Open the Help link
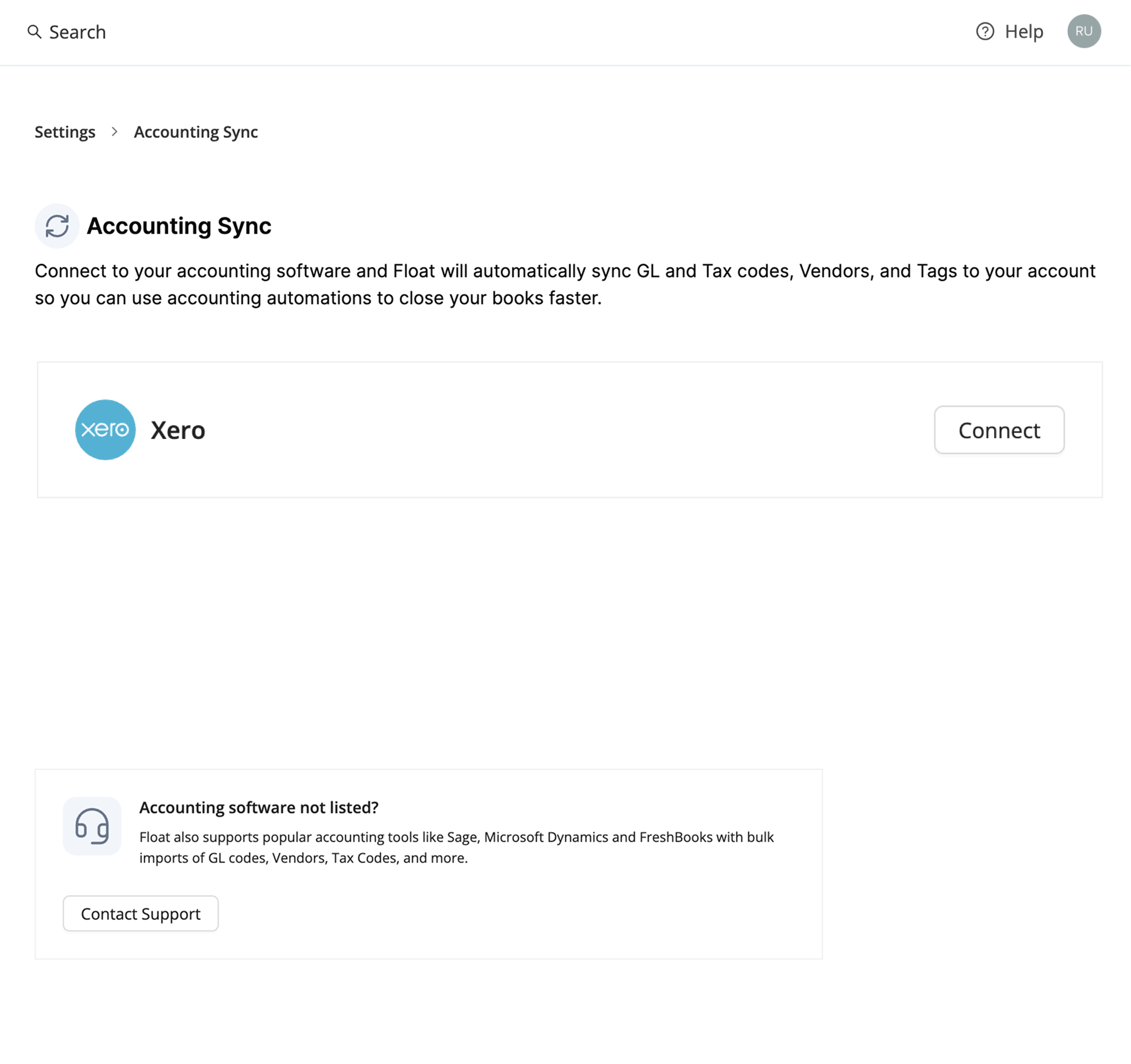The height and width of the screenshot is (1064, 1131). (1024, 31)
